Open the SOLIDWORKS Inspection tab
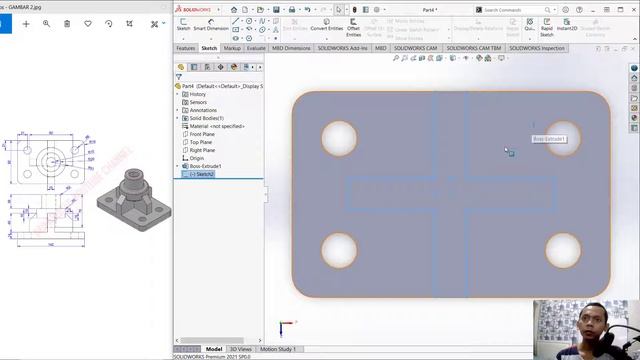 (537, 48)
